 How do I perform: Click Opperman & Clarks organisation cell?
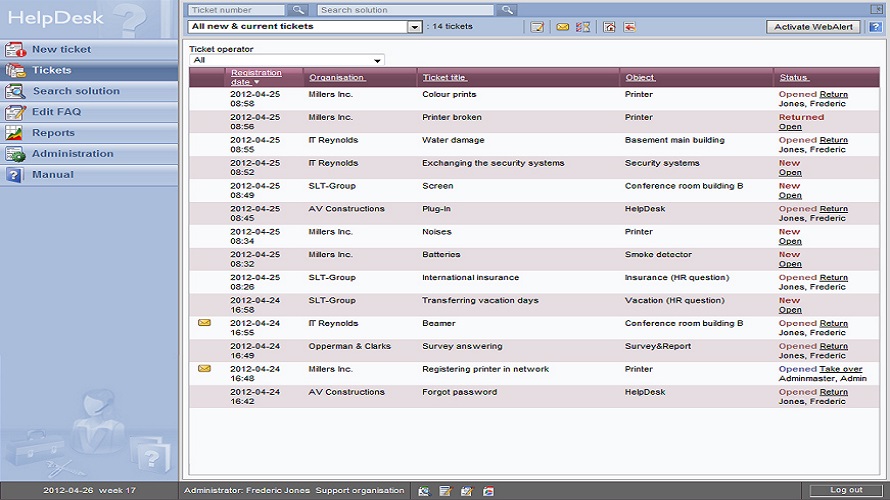(x=350, y=346)
